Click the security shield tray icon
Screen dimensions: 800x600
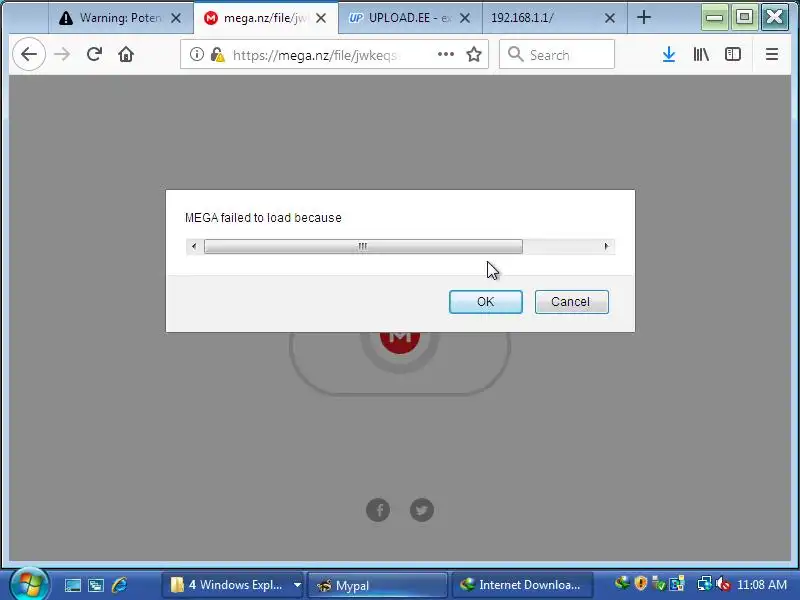coord(641,583)
